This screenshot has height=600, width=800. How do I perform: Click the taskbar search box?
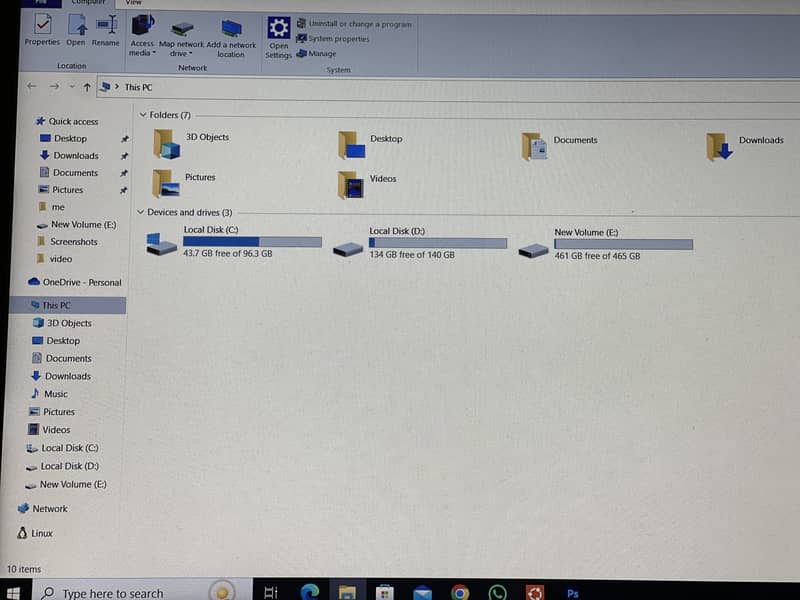coord(112,593)
